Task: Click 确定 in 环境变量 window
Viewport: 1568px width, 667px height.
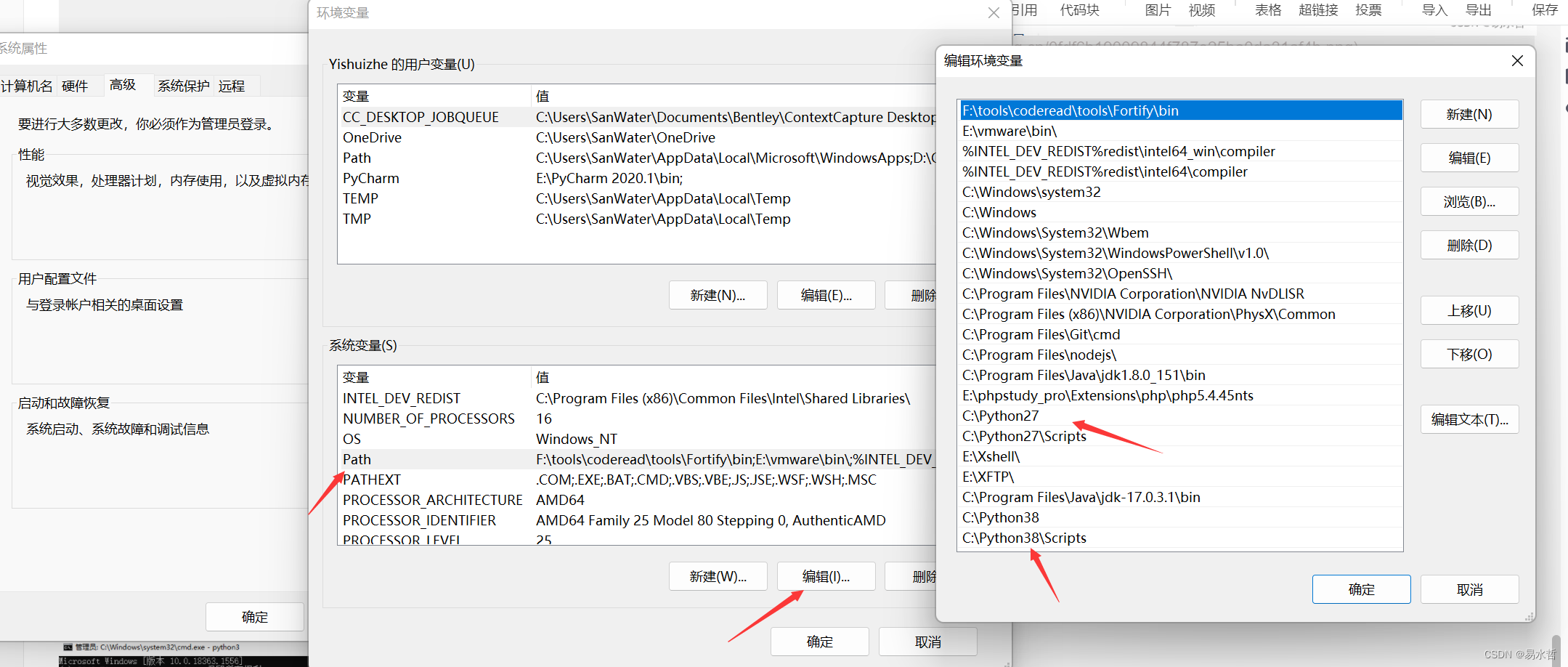Action: pos(819,642)
